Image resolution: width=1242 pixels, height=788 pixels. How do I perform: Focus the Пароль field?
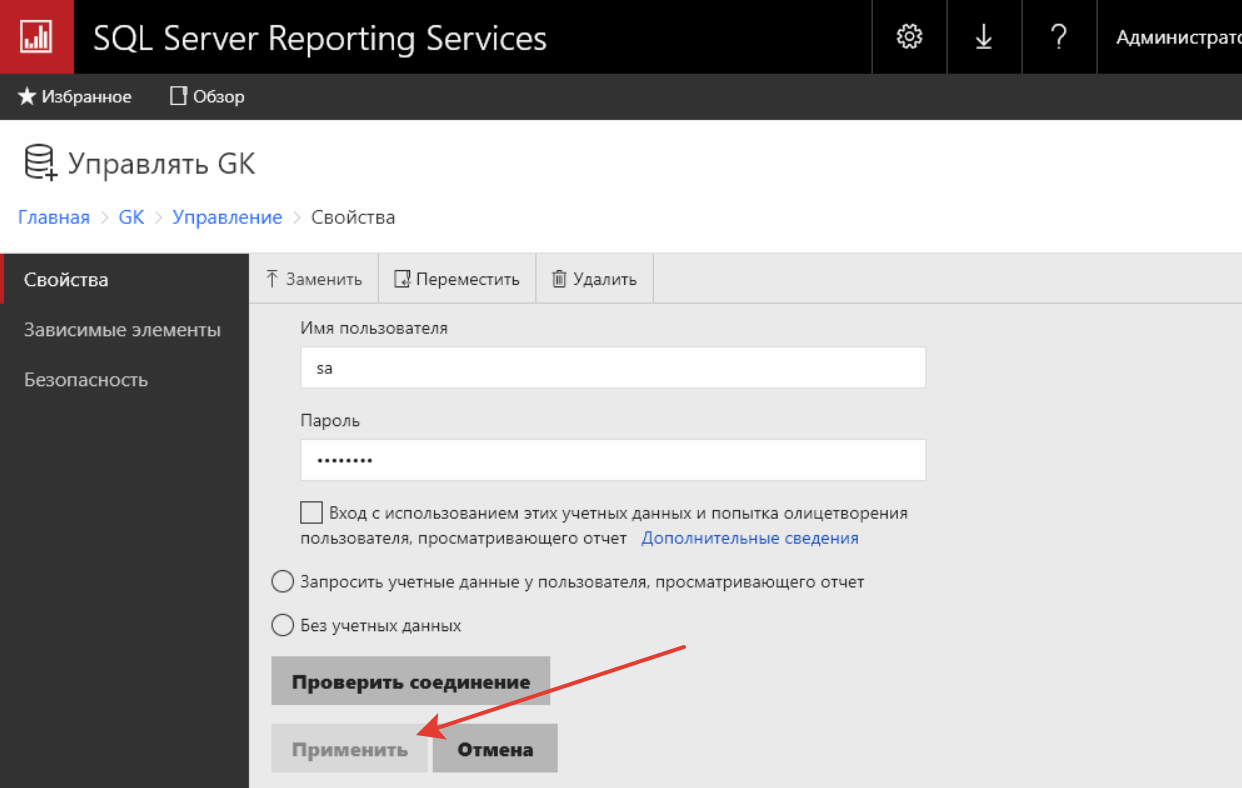coord(613,460)
